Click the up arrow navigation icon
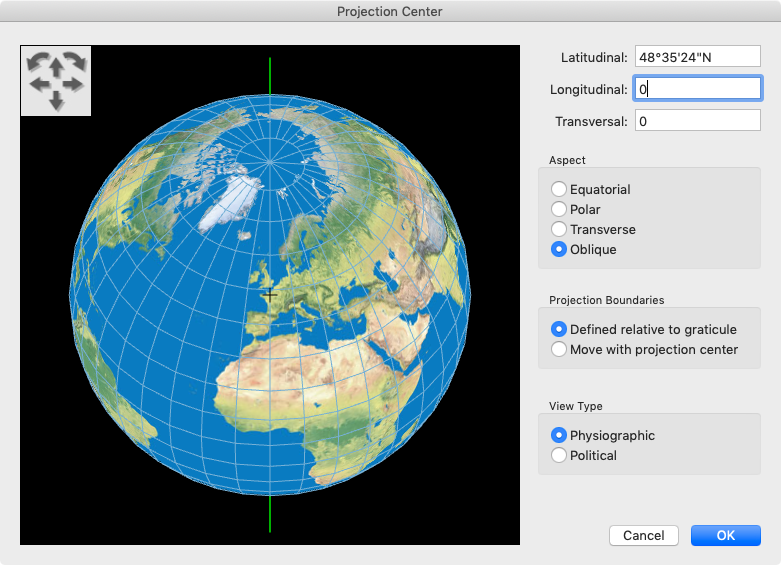Image resolution: width=781 pixels, height=565 pixels. tap(56, 67)
